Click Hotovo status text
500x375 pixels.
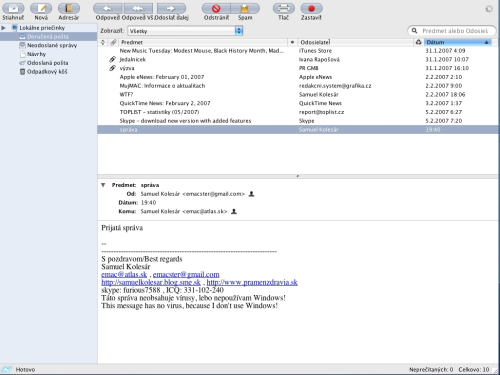(x=25, y=369)
